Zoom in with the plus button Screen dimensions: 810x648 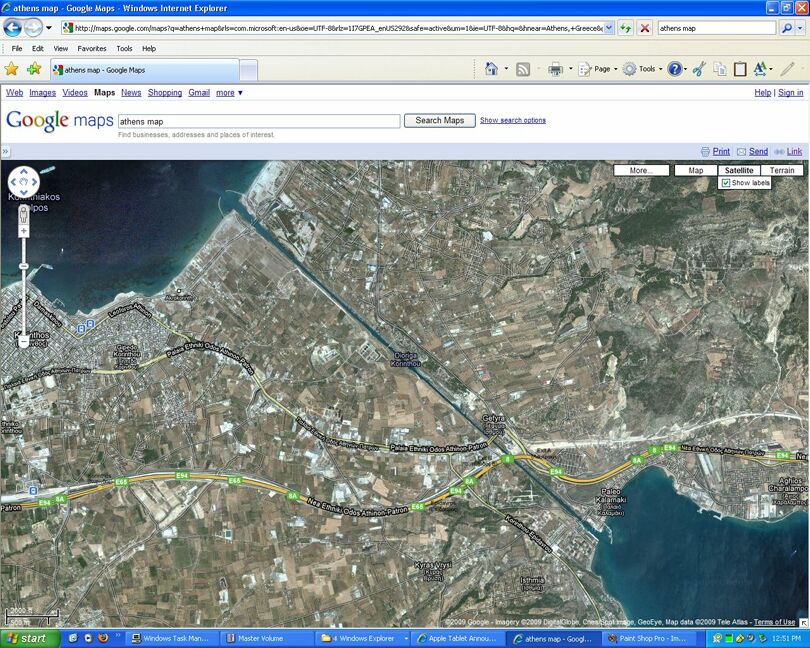point(23,231)
